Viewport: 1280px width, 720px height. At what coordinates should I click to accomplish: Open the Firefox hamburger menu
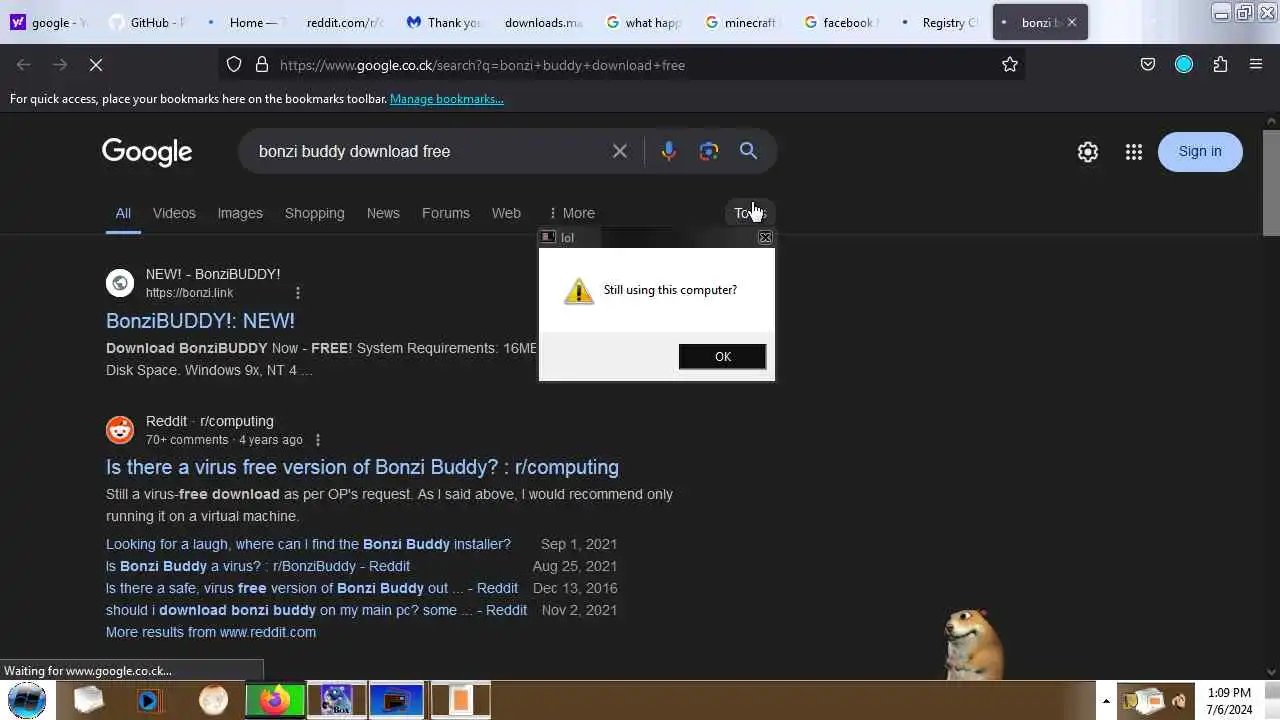click(1256, 65)
